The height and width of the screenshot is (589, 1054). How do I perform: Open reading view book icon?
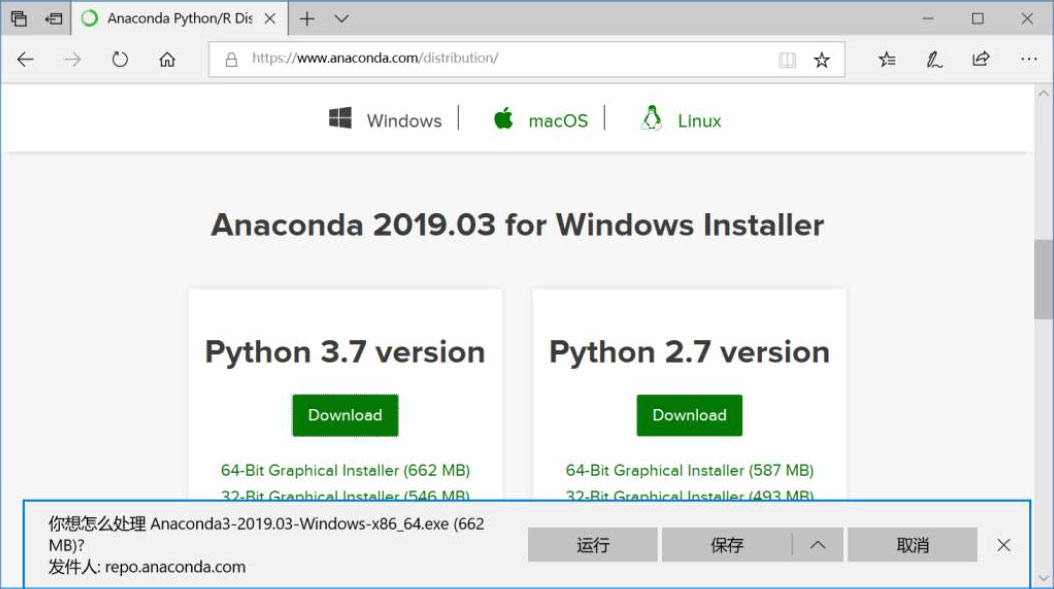click(x=787, y=60)
